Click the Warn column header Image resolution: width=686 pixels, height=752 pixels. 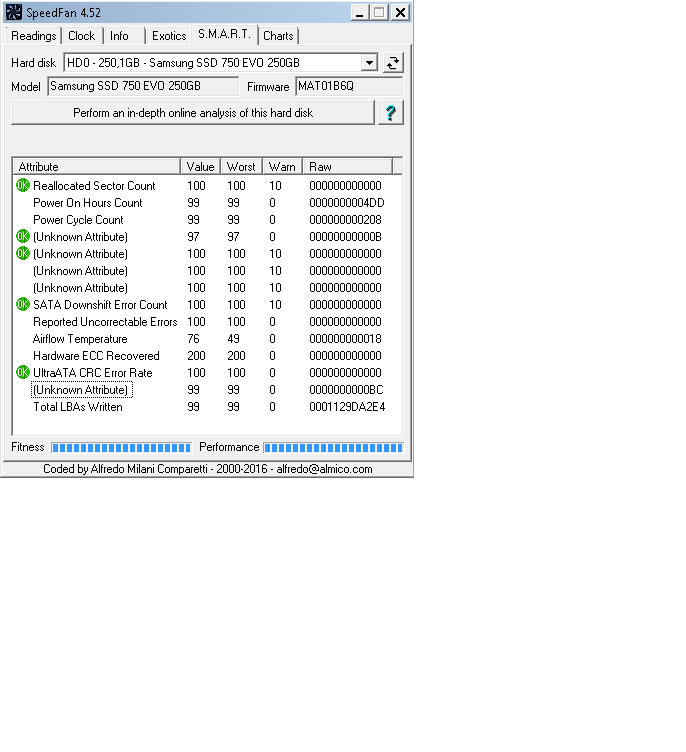283,166
